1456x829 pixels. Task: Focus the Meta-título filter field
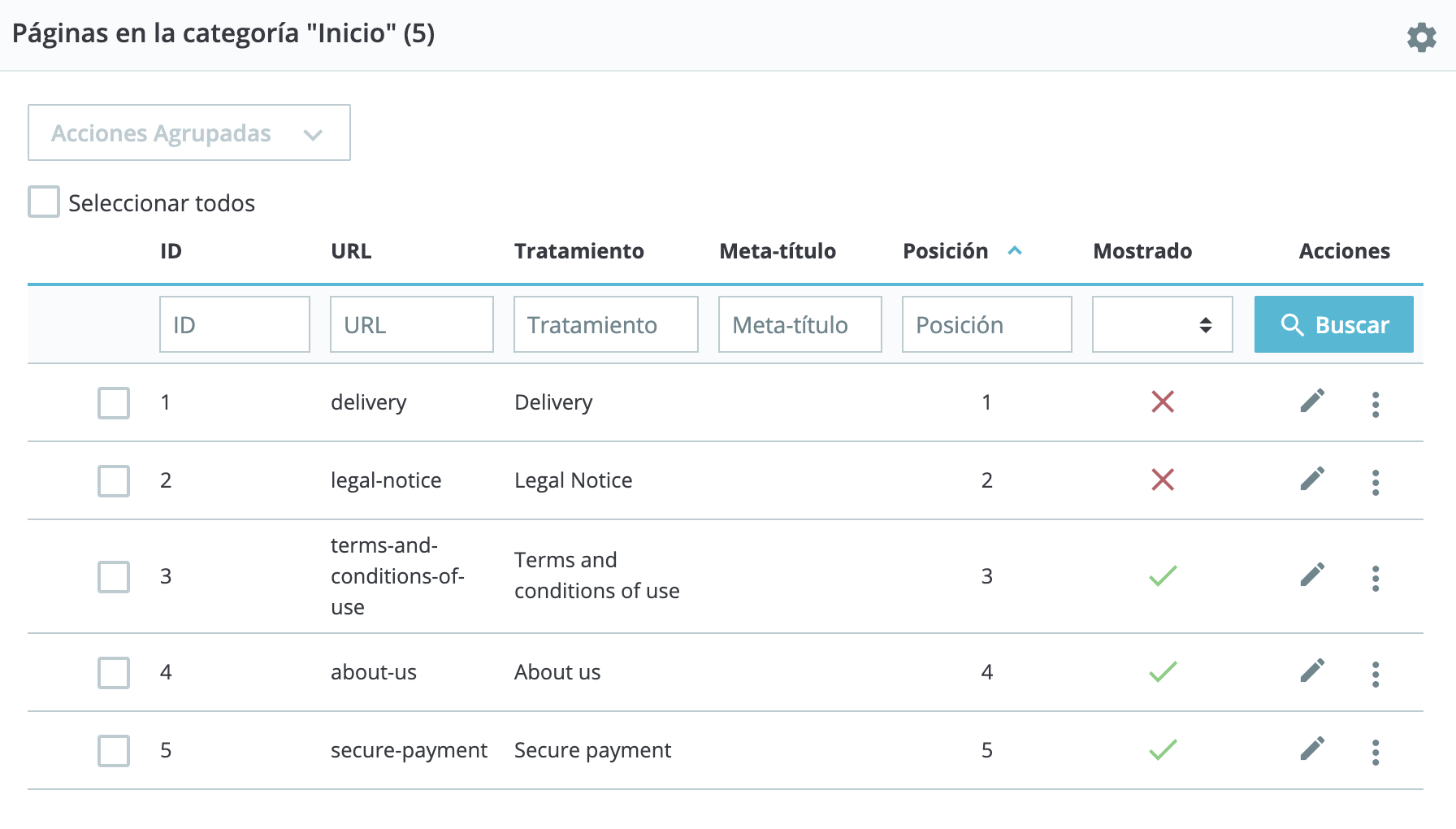tap(799, 324)
